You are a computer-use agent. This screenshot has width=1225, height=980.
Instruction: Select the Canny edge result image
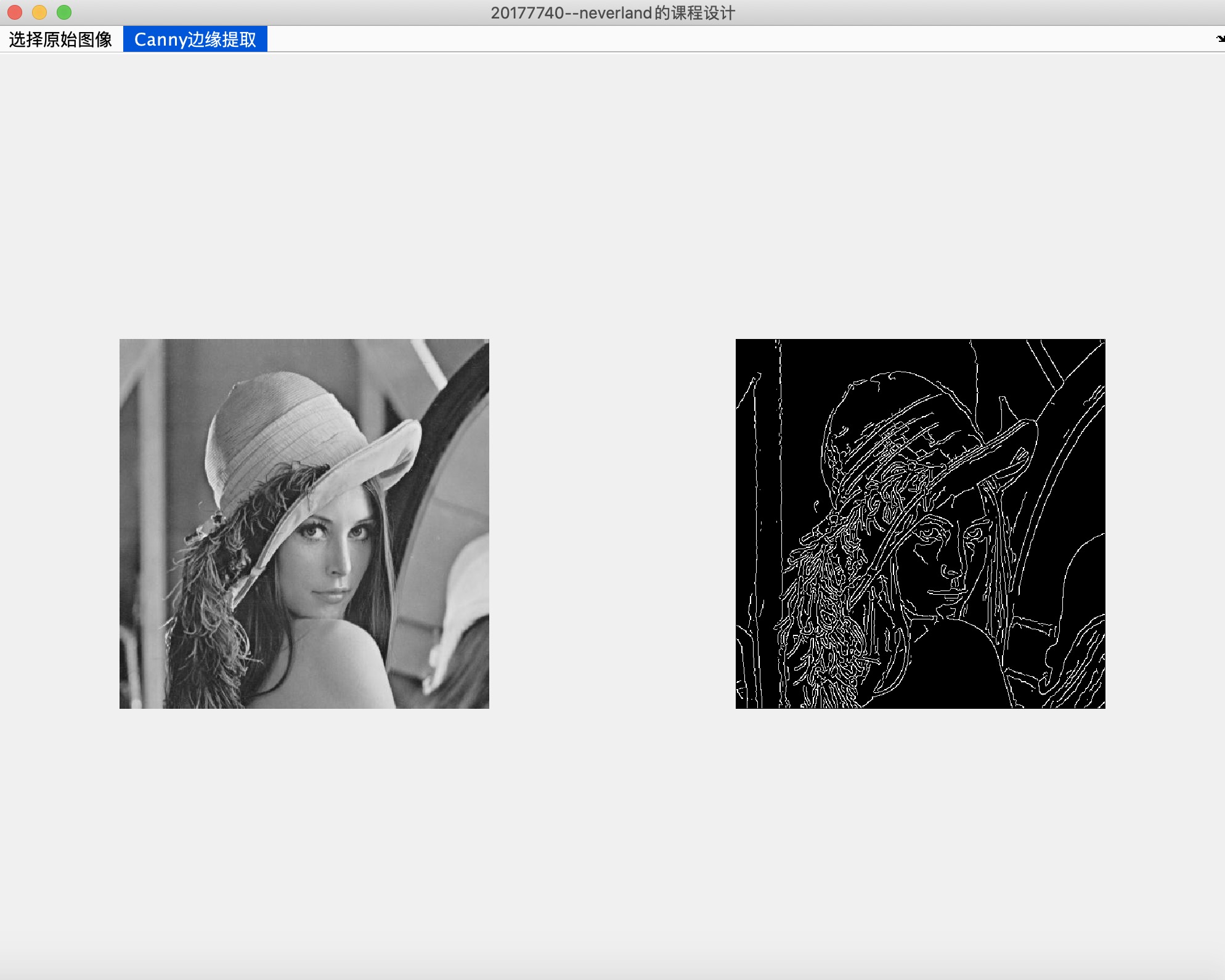coord(920,523)
